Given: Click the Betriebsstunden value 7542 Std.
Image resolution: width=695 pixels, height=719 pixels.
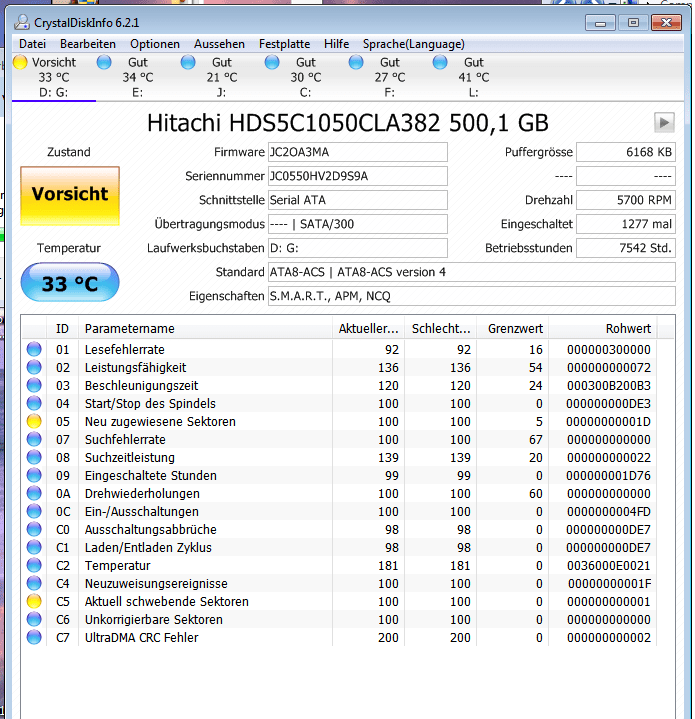Looking at the screenshot, I should [x=626, y=248].
